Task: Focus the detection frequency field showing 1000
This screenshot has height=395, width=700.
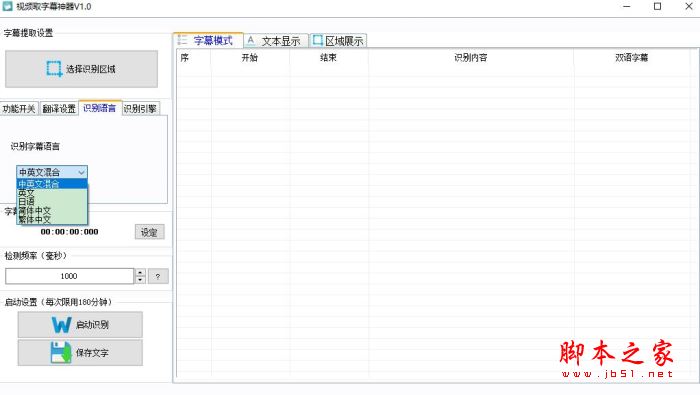Action: click(69, 276)
